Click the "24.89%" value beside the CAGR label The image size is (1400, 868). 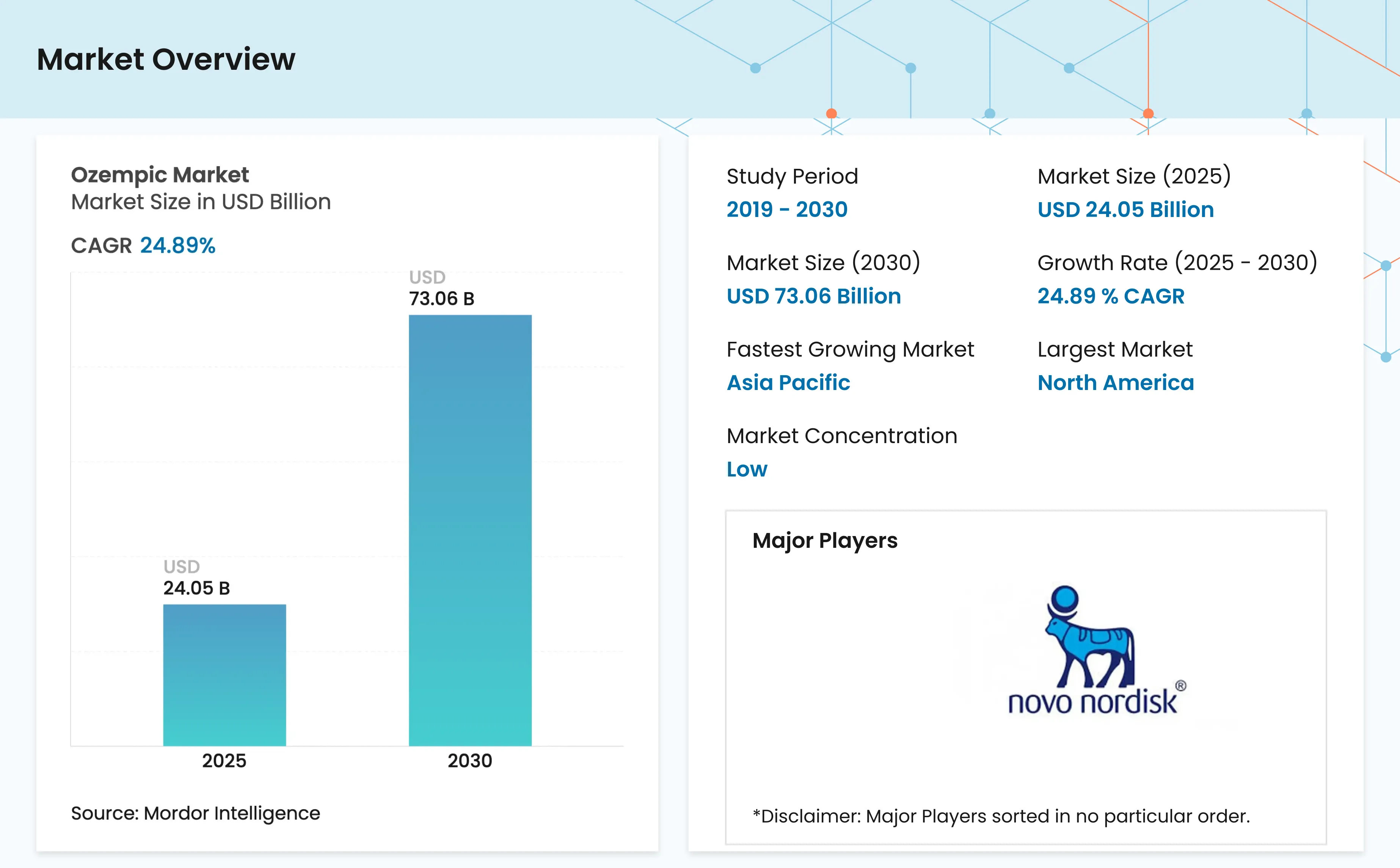pyautogui.click(x=178, y=246)
